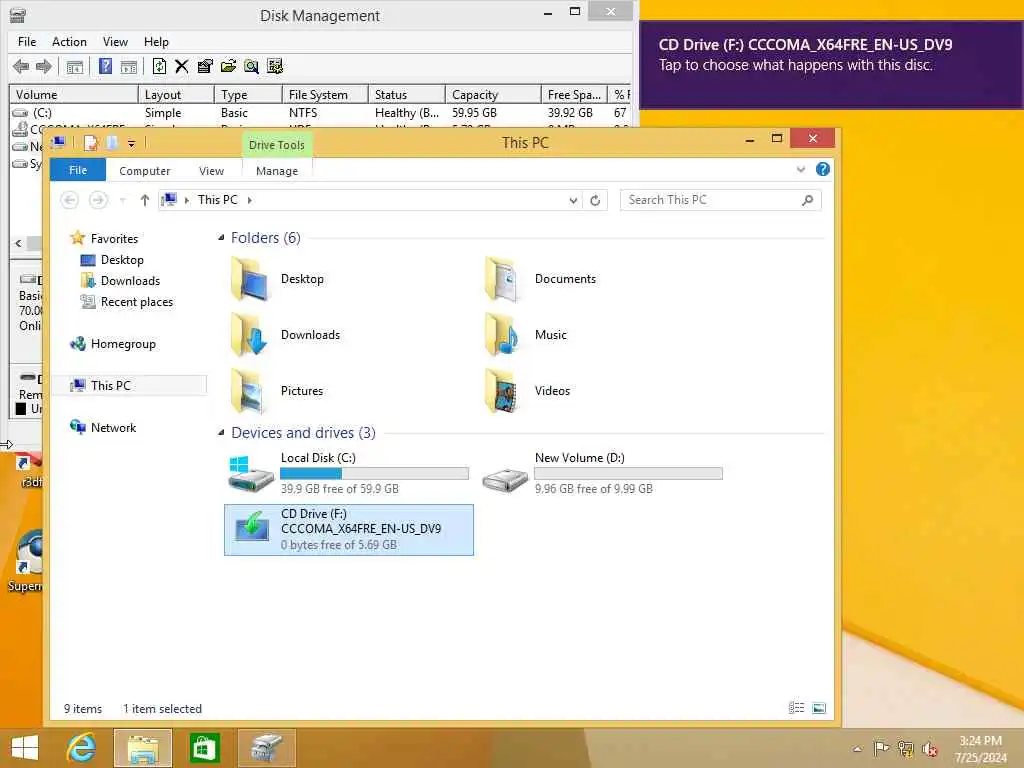The image size is (1024, 768).
Task: Select Favorites in the navigation pane
Action: tap(104, 238)
